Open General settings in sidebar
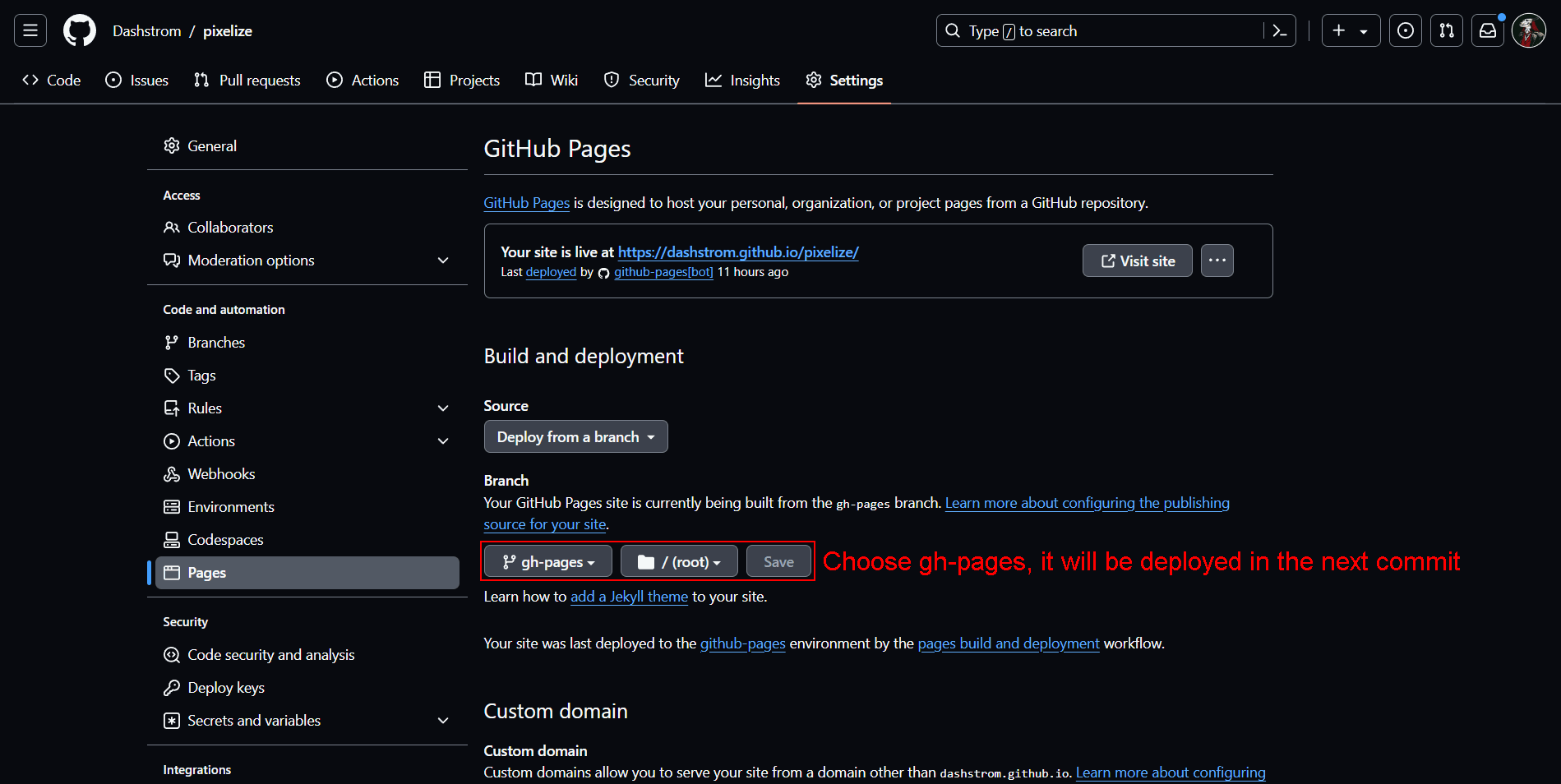 (307, 145)
